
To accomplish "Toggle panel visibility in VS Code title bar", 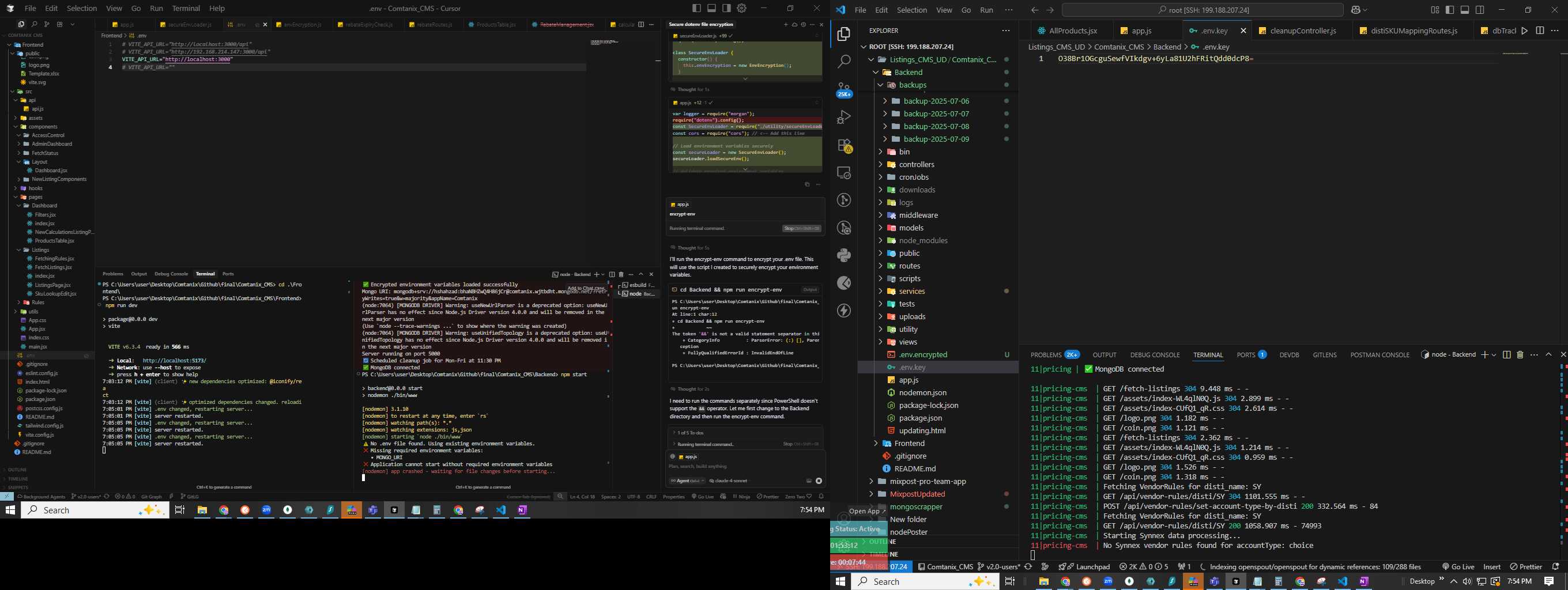I will click(1464, 10).
